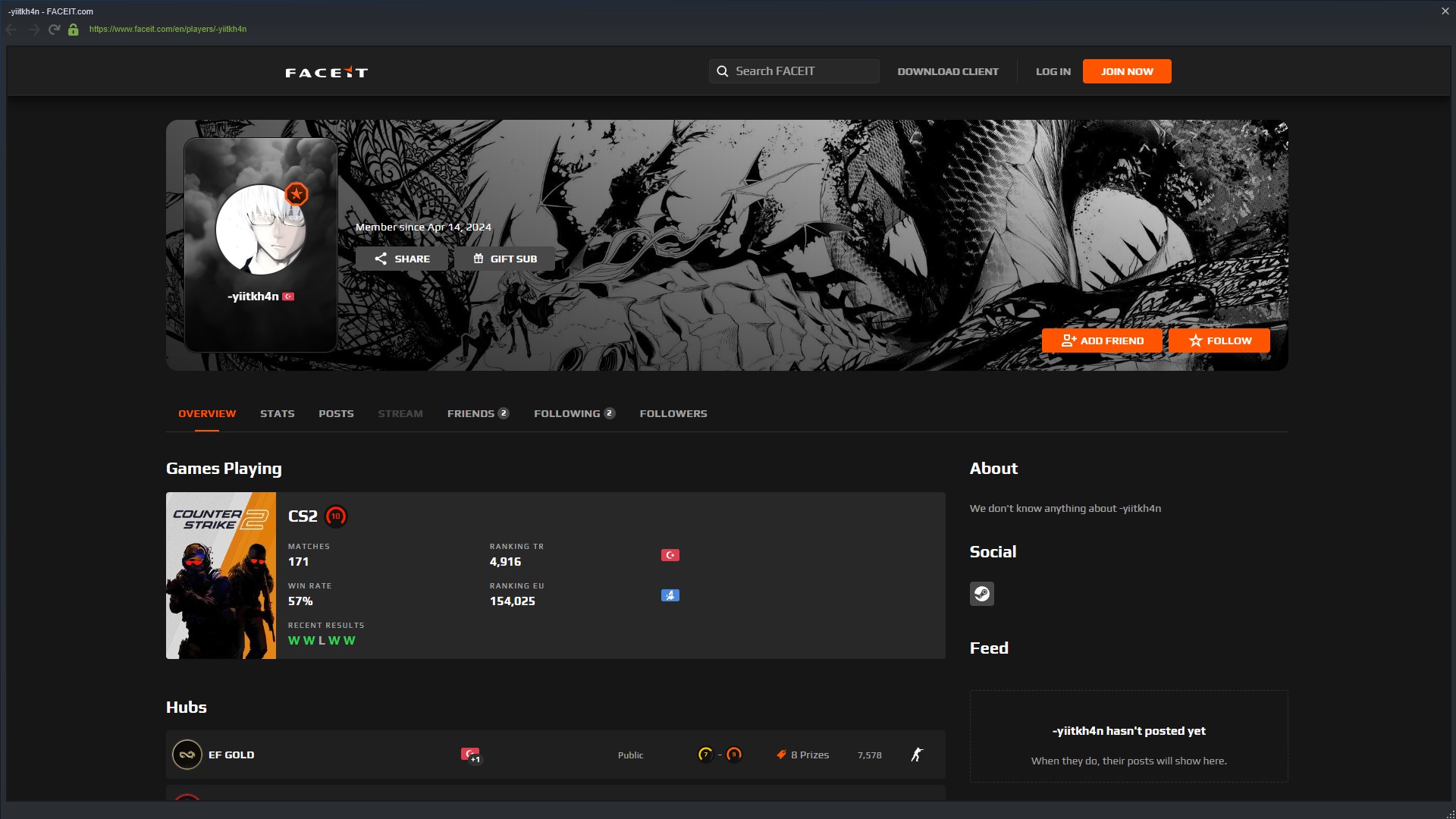Click the FACEIT logo
Screen dimensions: 1456x819
tap(326, 72)
